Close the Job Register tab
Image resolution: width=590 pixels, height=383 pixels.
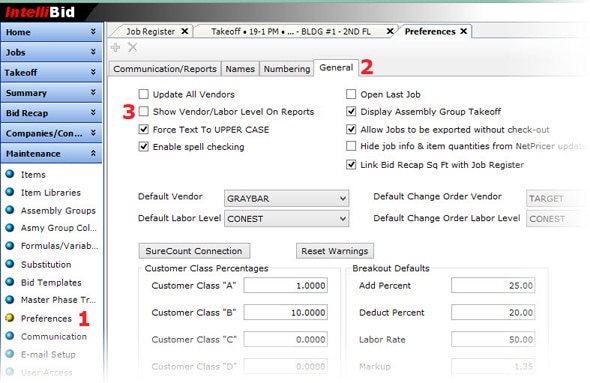(185, 31)
